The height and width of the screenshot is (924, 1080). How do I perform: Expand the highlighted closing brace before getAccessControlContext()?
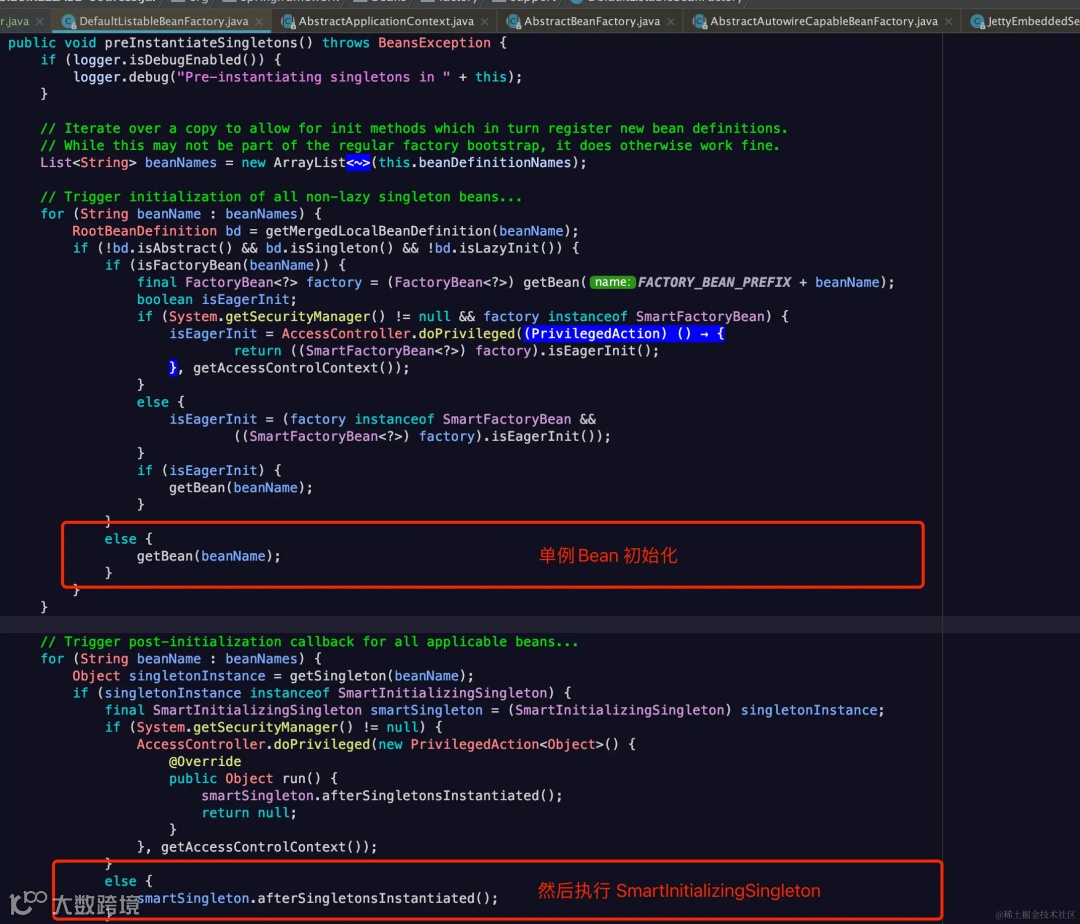tap(173, 368)
